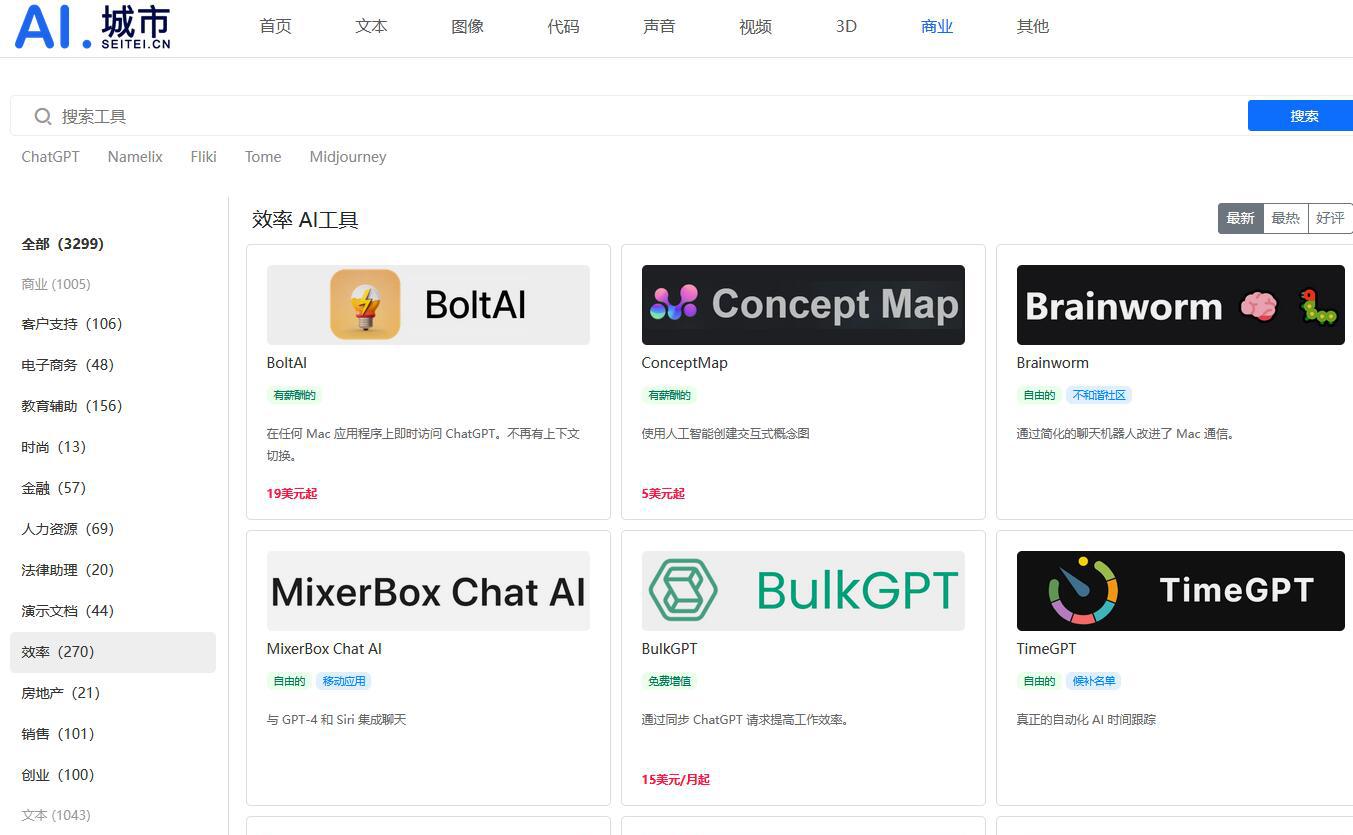The image size is (1353, 835).
Task: Open 金融 (57) category
Action: click(53, 488)
